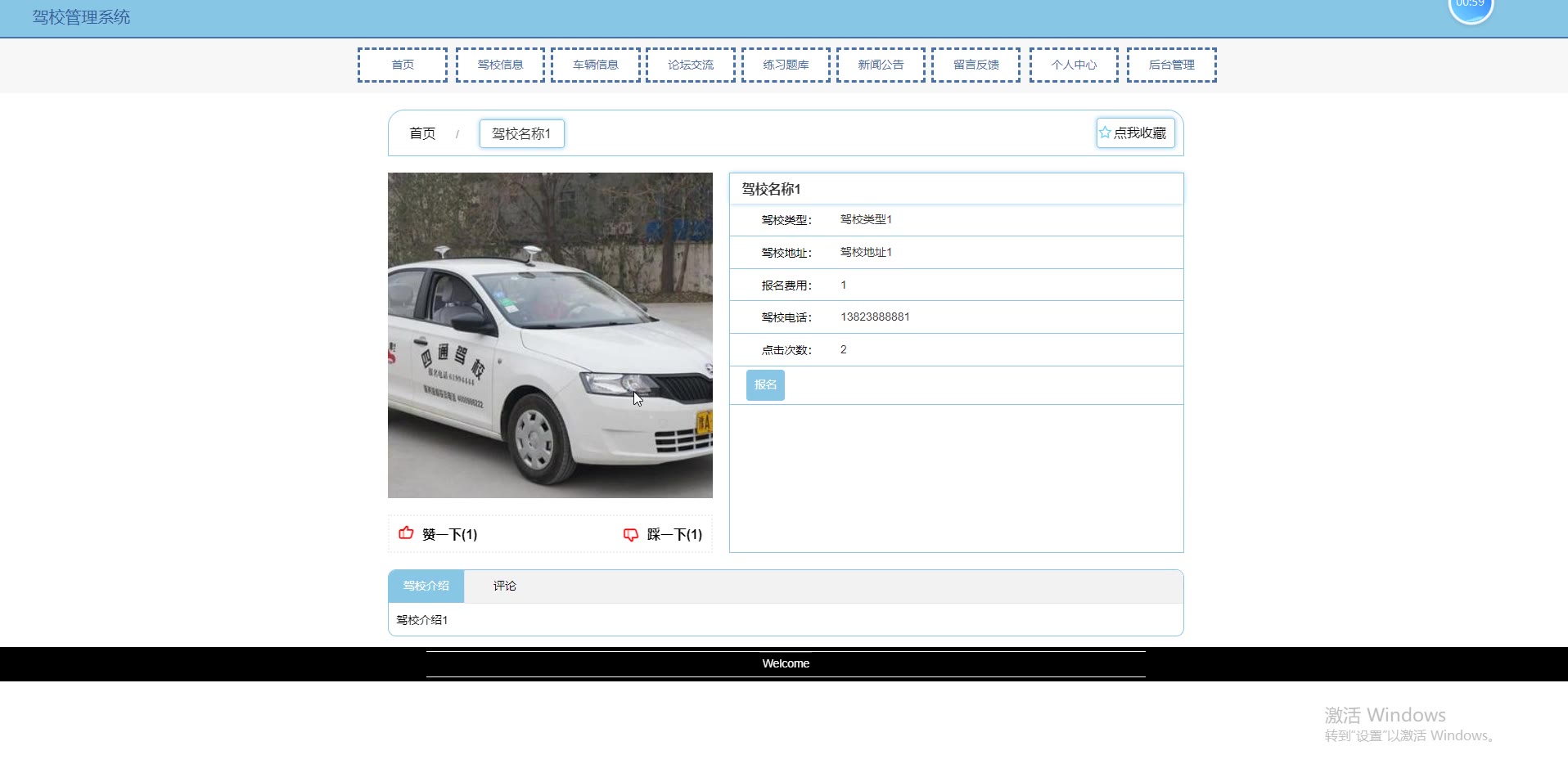This screenshot has width=1568, height=782.
Task: Open 后台管理 from the navigation
Action: 1172,65
